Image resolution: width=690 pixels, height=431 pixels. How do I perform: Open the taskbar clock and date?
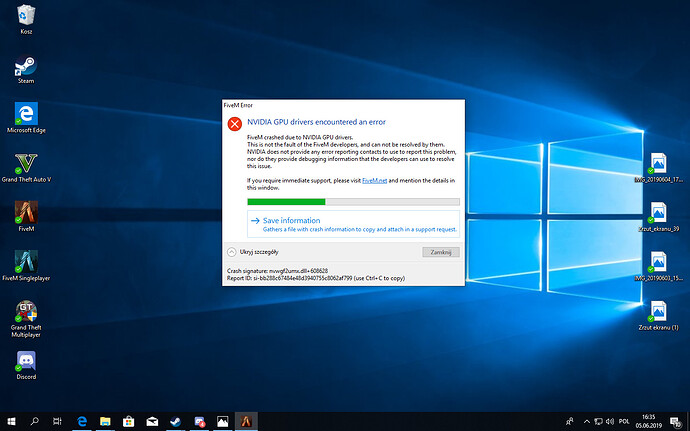651,421
